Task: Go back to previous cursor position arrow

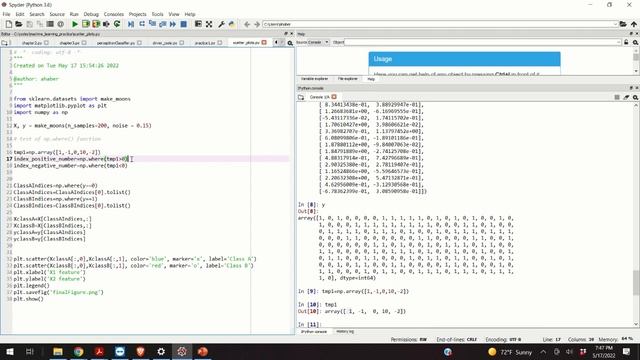Action: pos(247,24)
